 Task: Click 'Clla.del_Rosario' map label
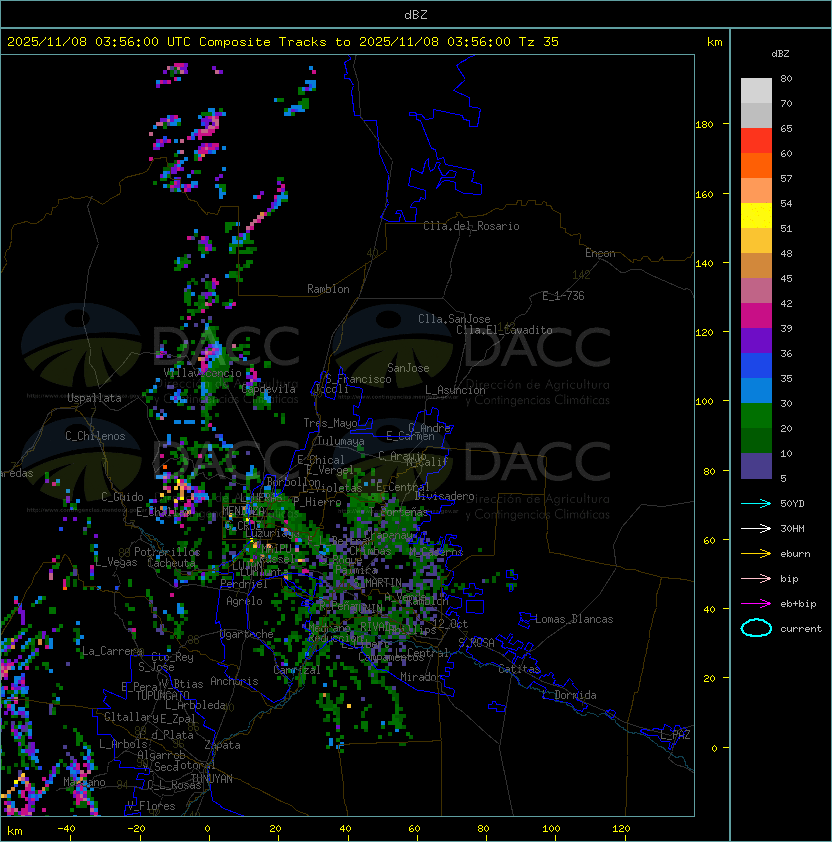coord(471,226)
